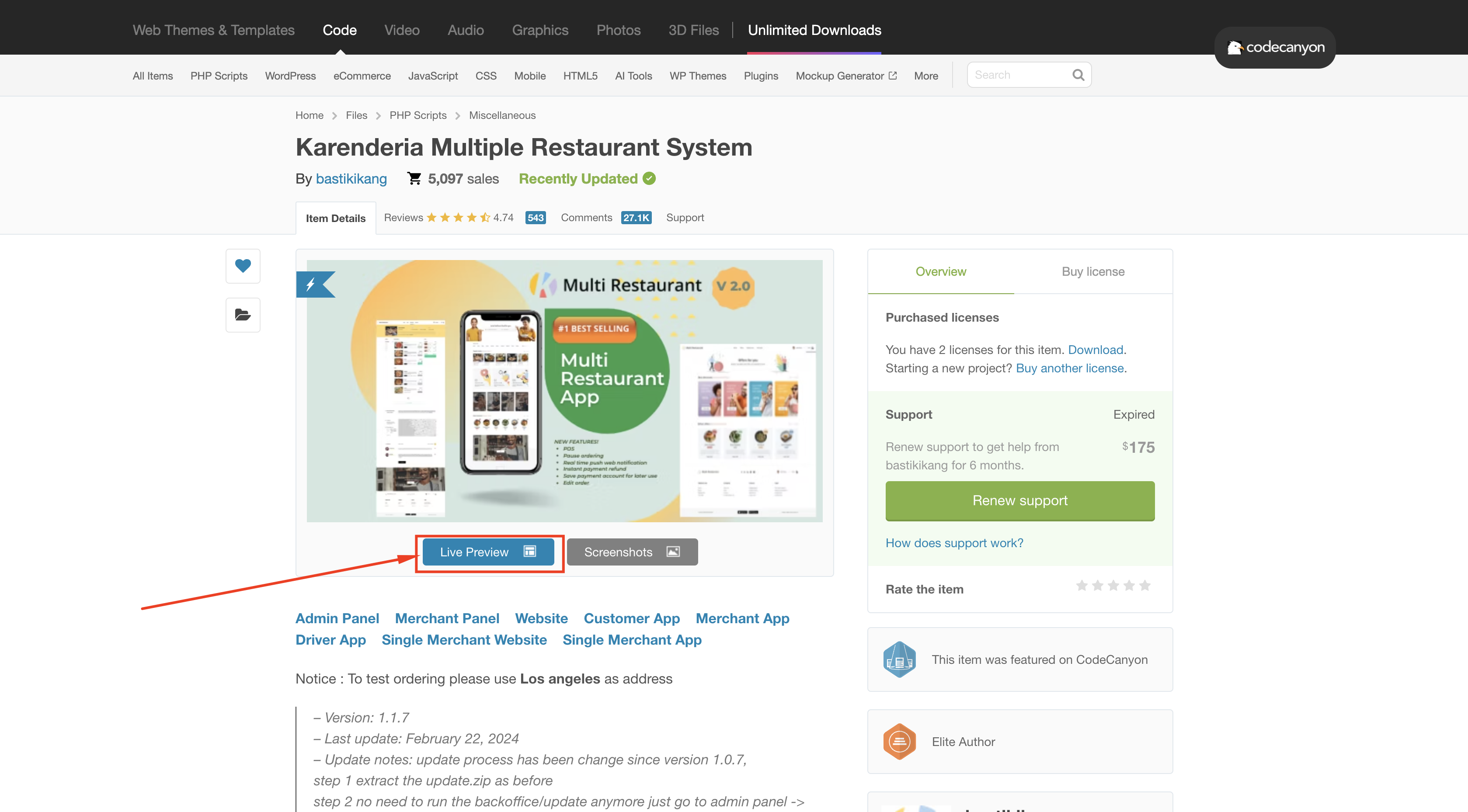Screen dimensions: 1468x812
Task: Click the search magnifier icon
Action: coord(1078,75)
